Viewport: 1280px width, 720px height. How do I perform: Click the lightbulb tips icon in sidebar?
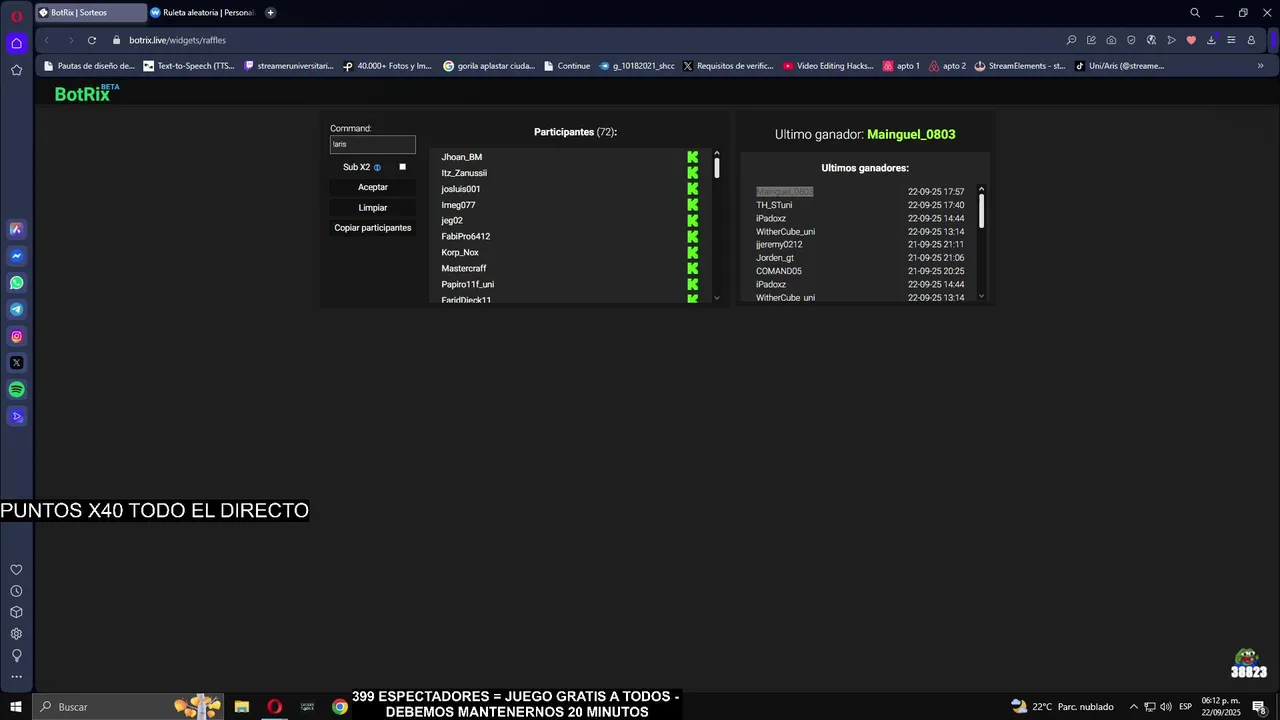pos(16,656)
